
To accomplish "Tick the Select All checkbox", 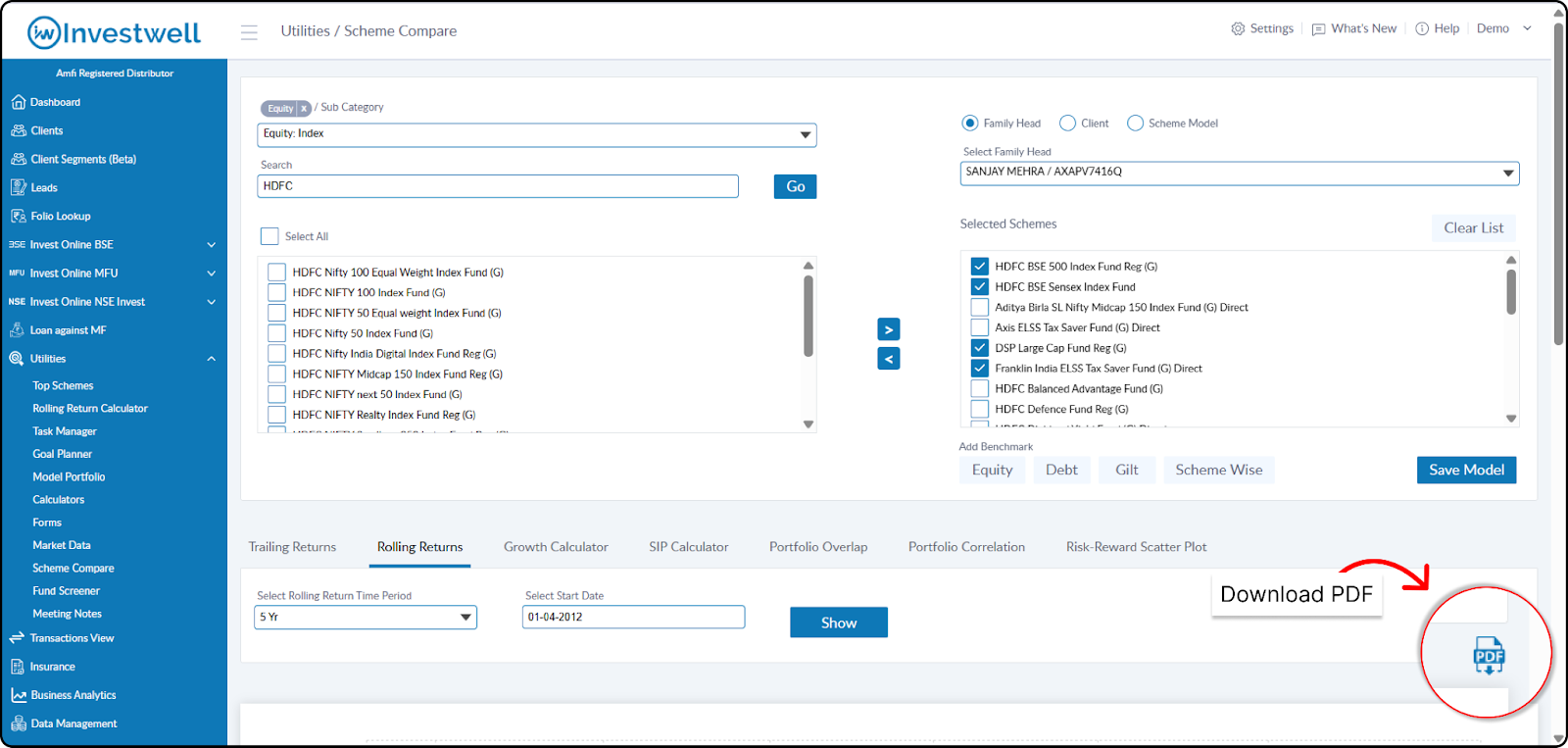I will pos(269,236).
